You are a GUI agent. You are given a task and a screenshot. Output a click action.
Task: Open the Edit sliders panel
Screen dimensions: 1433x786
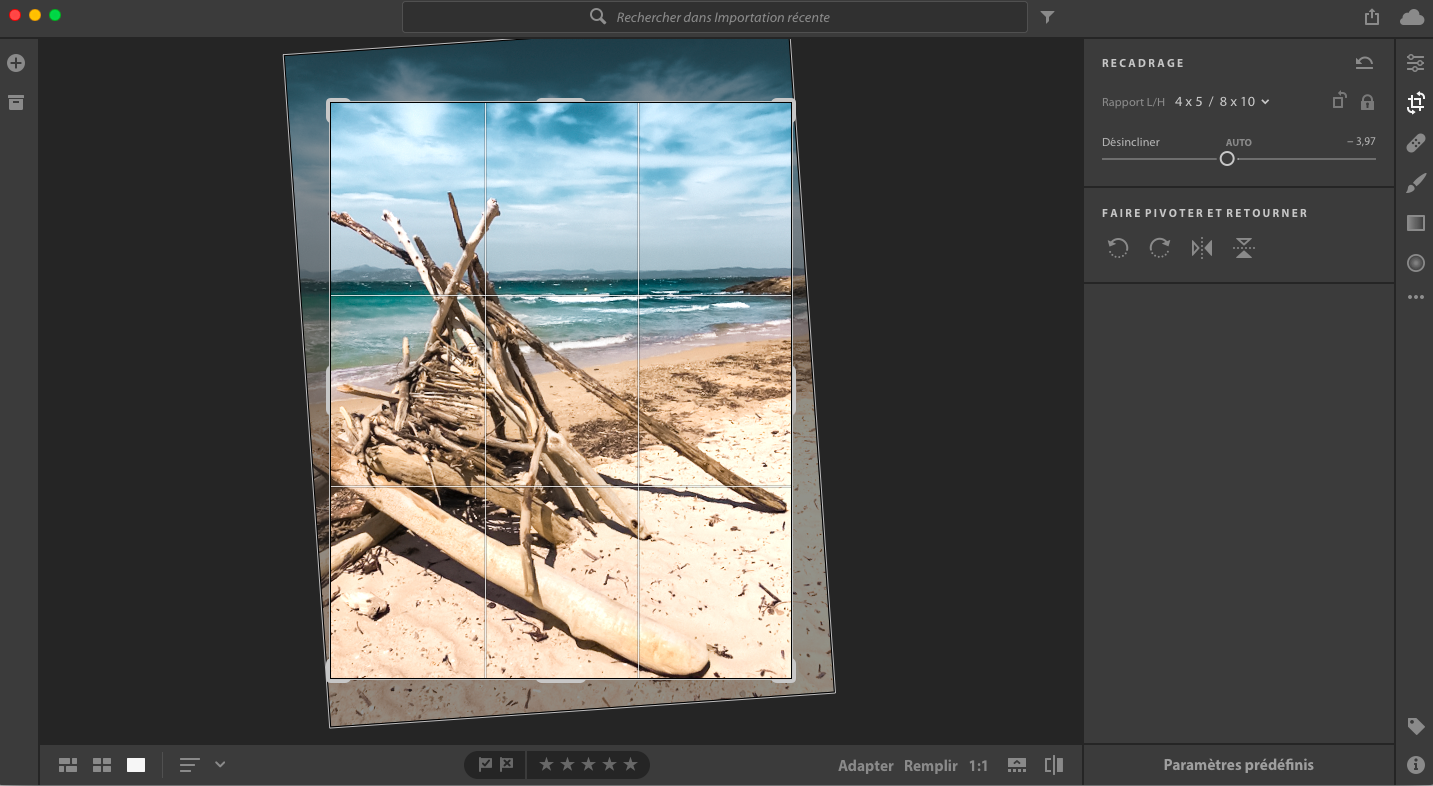click(x=1415, y=63)
